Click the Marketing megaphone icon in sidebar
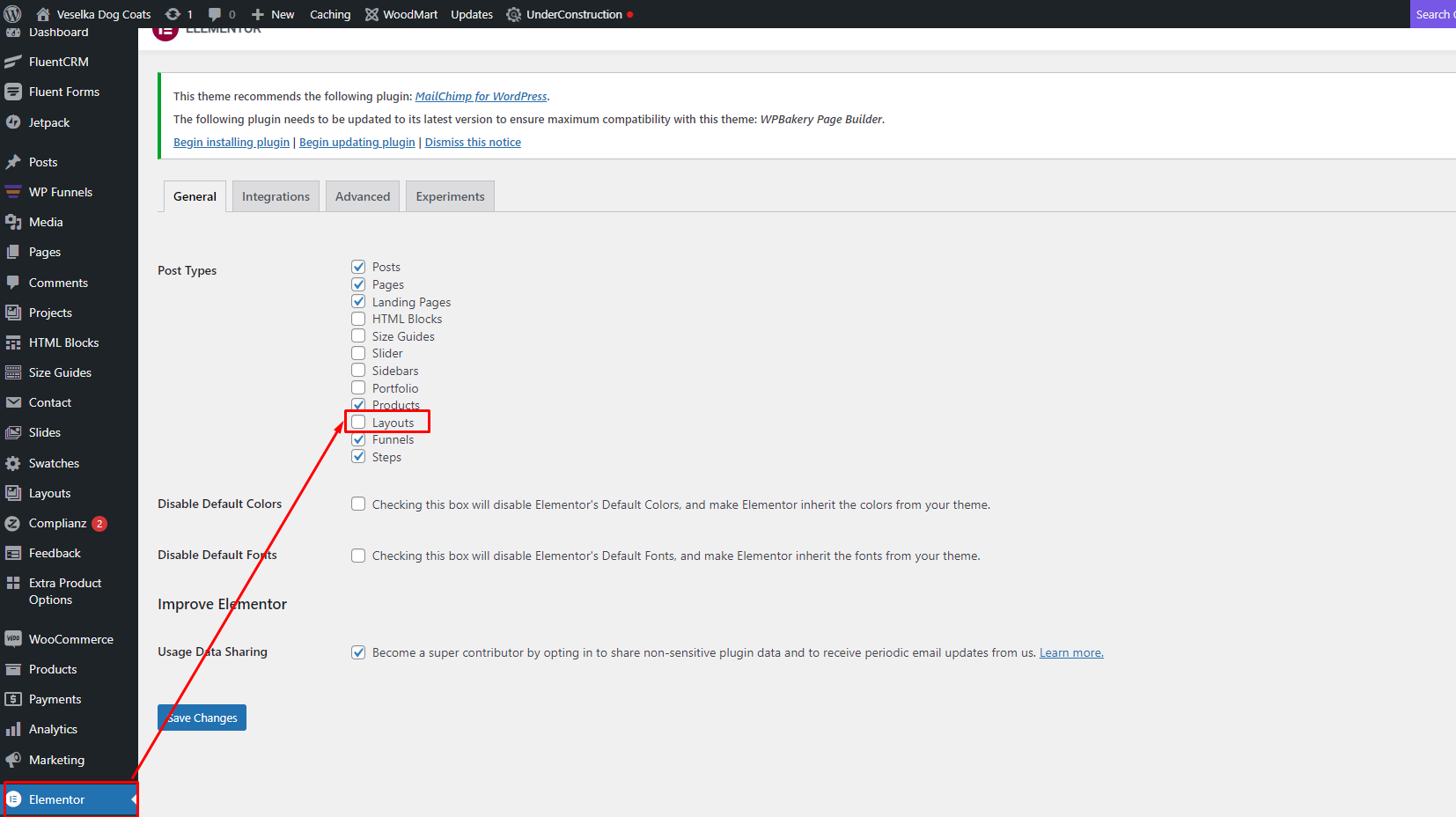 pyautogui.click(x=13, y=760)
